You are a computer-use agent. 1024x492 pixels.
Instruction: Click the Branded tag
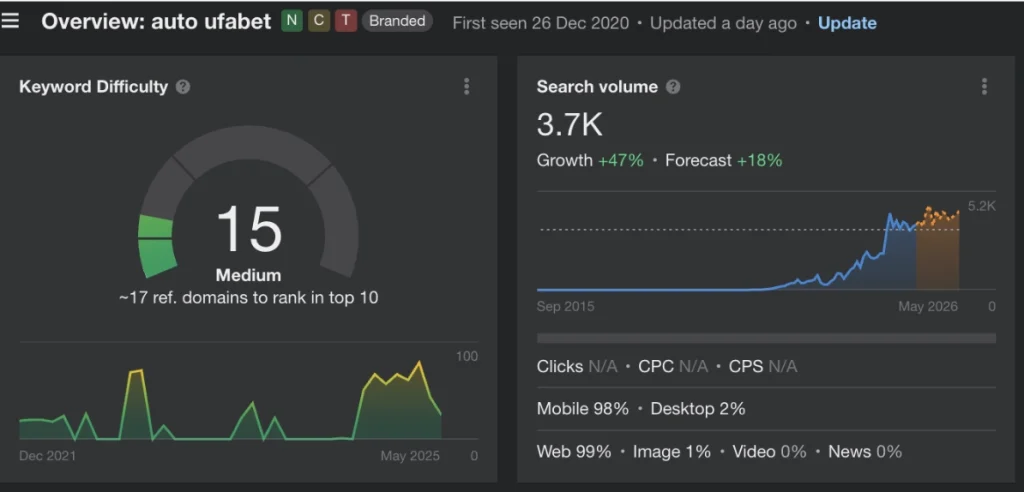point(396,21)
